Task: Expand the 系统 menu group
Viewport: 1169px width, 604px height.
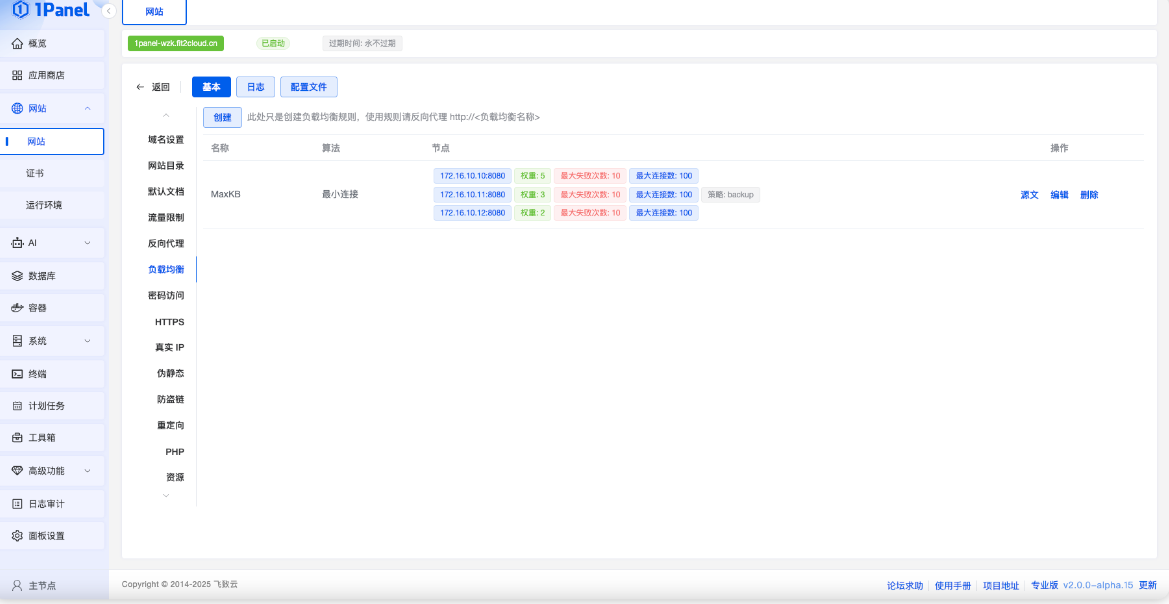Action: tap(88, 341)
